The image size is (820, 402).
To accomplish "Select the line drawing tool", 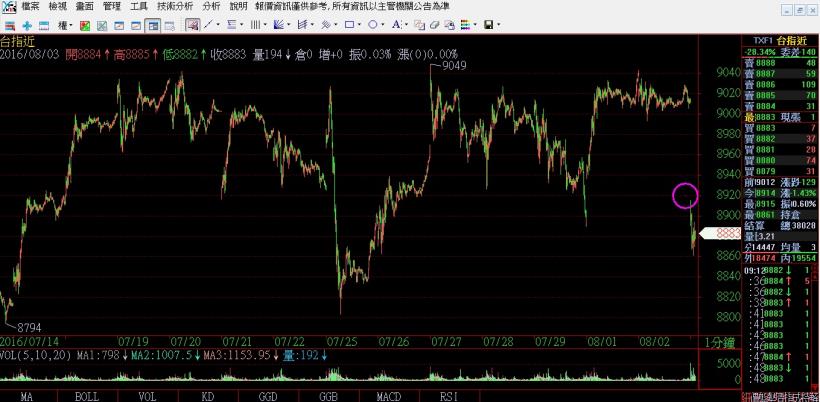I will 208,24.
